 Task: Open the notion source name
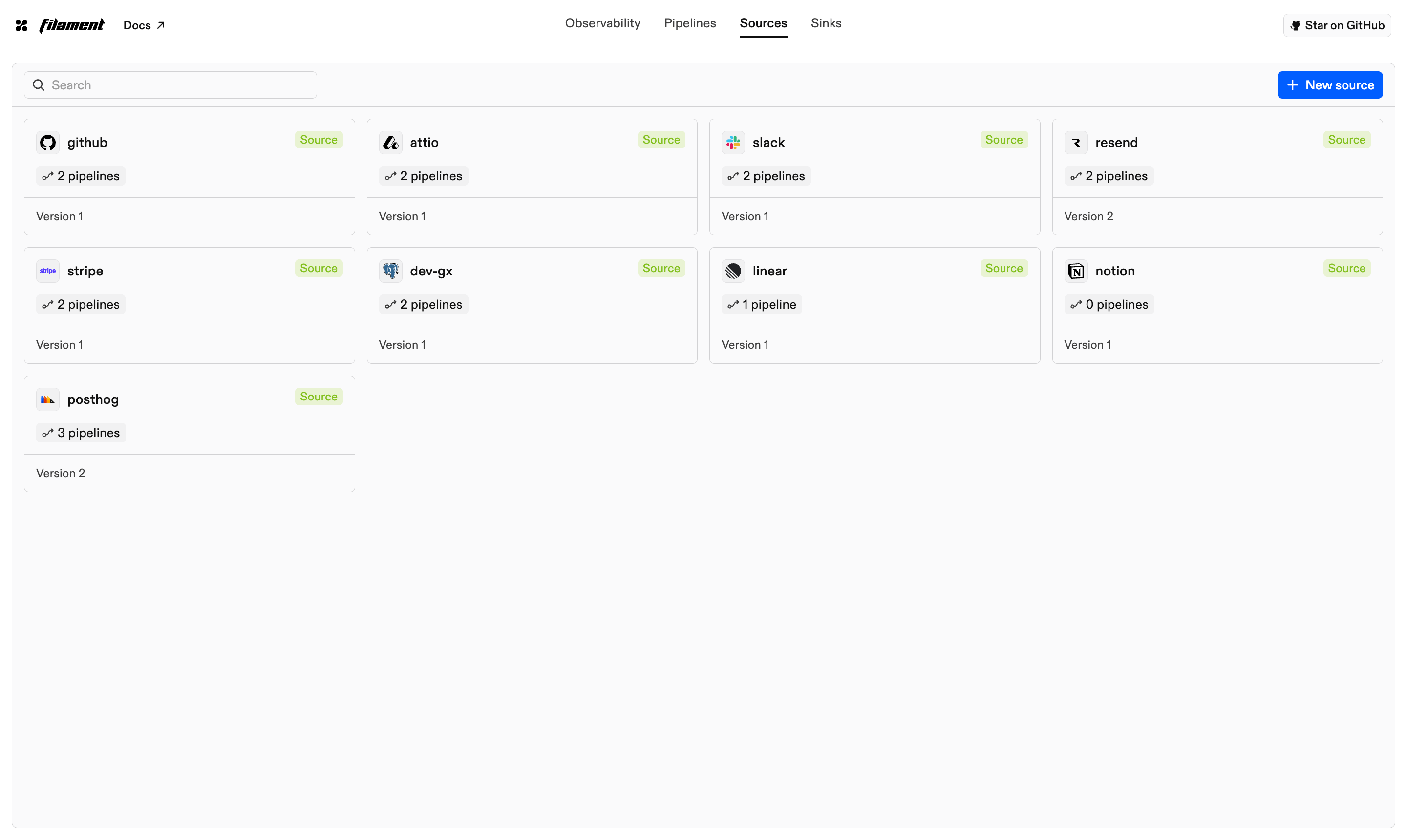coord(1115,271)
